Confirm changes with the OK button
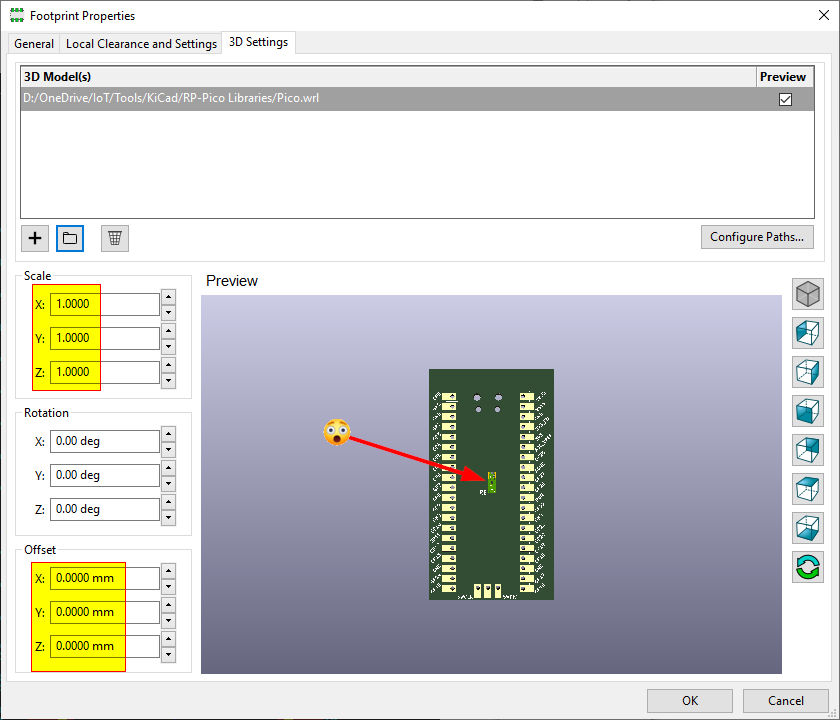 tap(689, 700)
